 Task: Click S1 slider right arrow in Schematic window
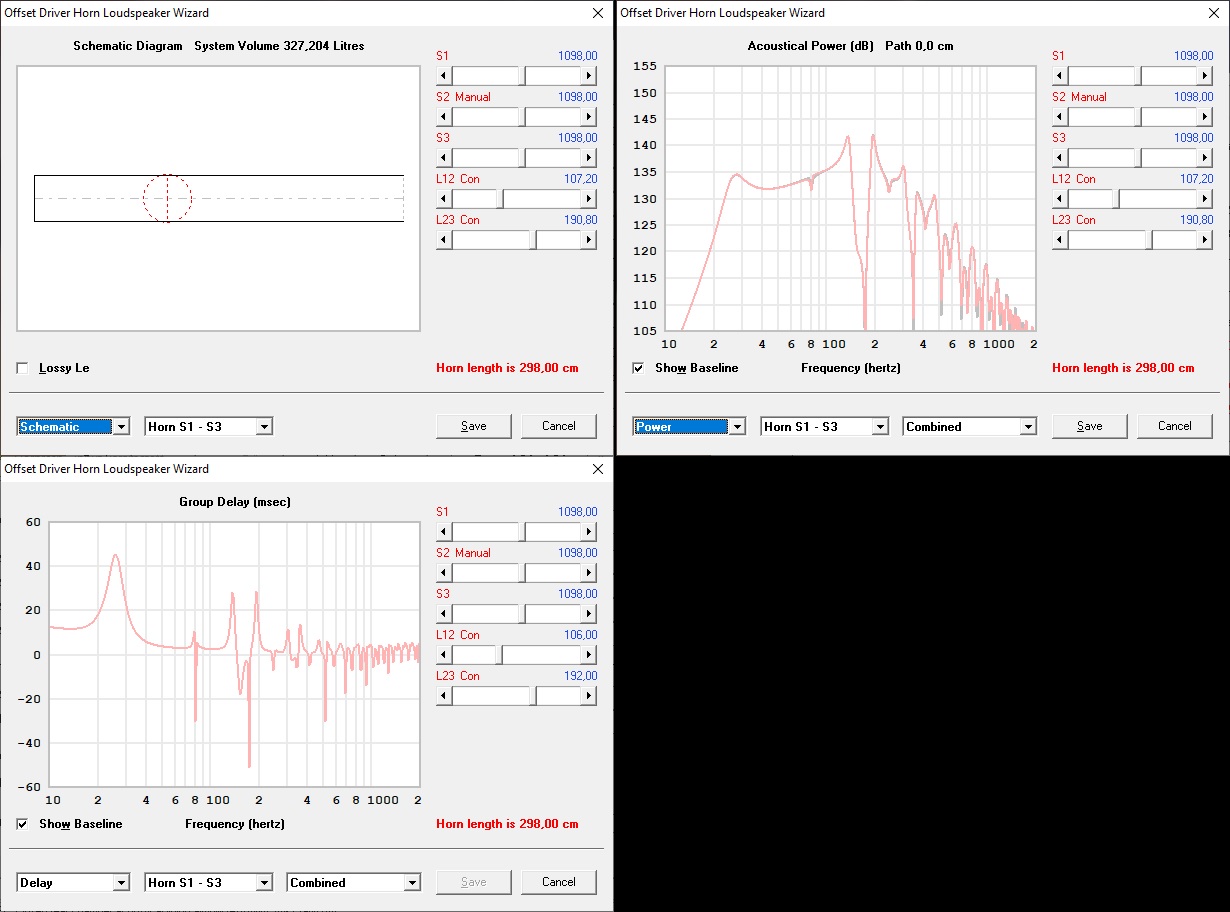point(589,76)
